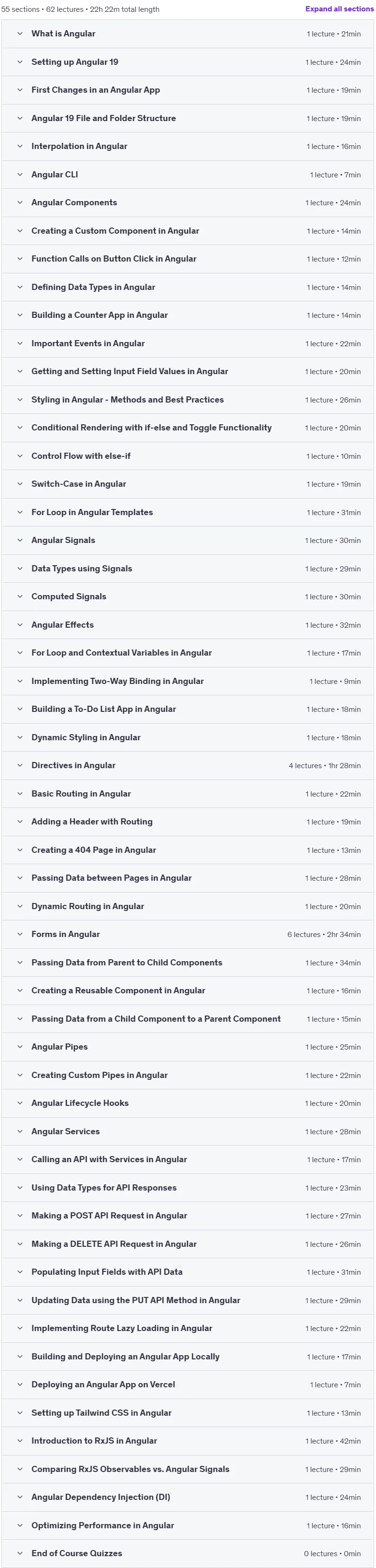Select Angular Lifecycle Hooks section
The width and height of the screenshot is (376, 1568).
click(80, 1103)
